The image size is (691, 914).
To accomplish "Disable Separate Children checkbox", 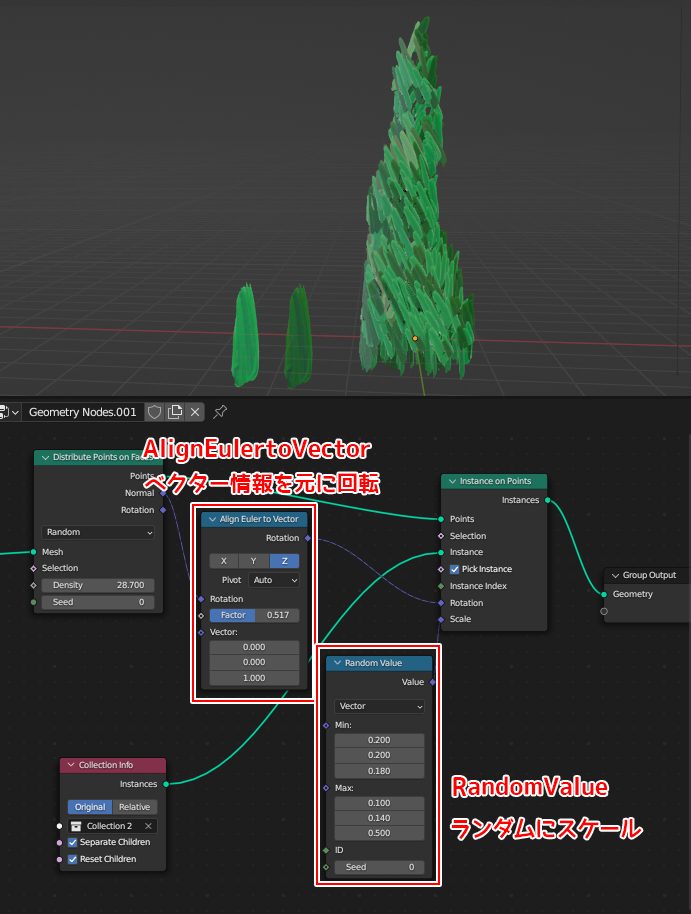I will click(x=72, y=842).
